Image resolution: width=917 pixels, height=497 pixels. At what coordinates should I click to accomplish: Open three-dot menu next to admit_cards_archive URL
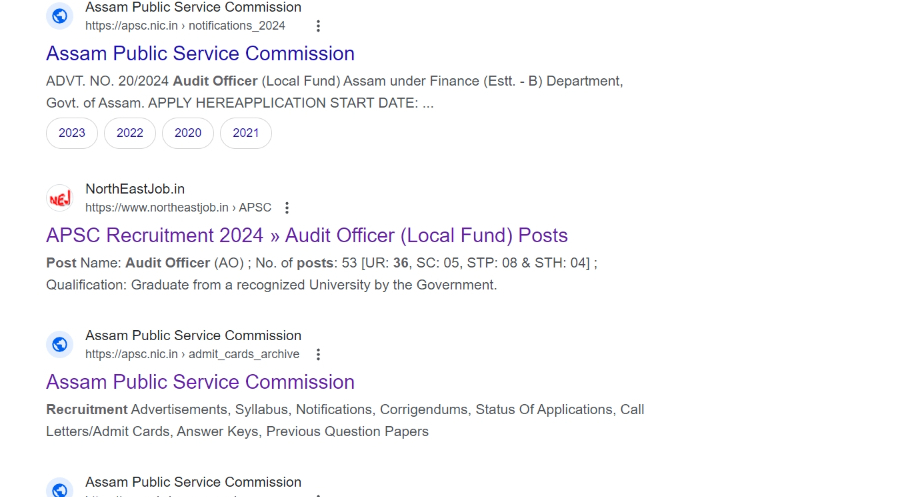(x=318, y=354)
